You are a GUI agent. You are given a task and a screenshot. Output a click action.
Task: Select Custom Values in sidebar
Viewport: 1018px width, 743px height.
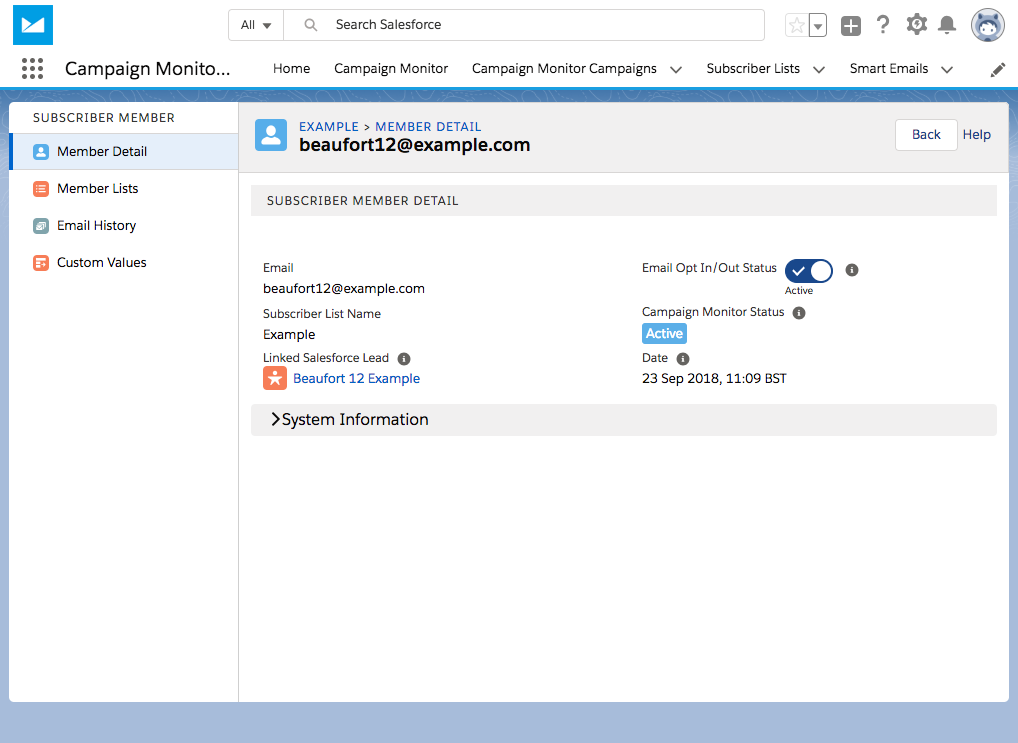(x=125, y=263)
